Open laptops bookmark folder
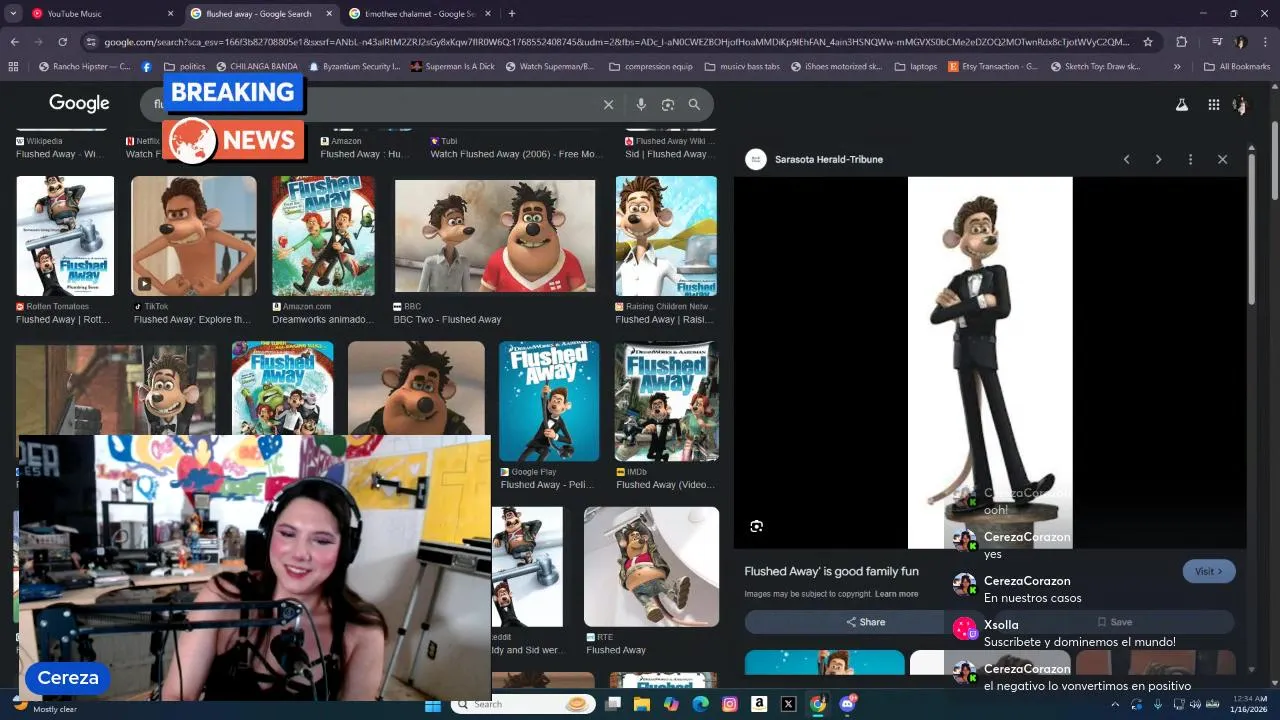 click(x=916, y=67)
